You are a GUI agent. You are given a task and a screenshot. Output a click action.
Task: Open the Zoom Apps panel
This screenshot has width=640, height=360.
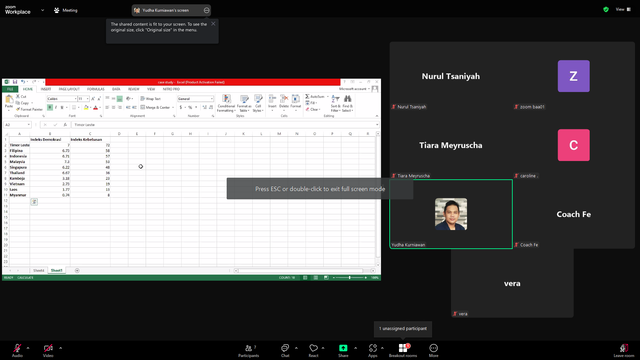point(373,350)
